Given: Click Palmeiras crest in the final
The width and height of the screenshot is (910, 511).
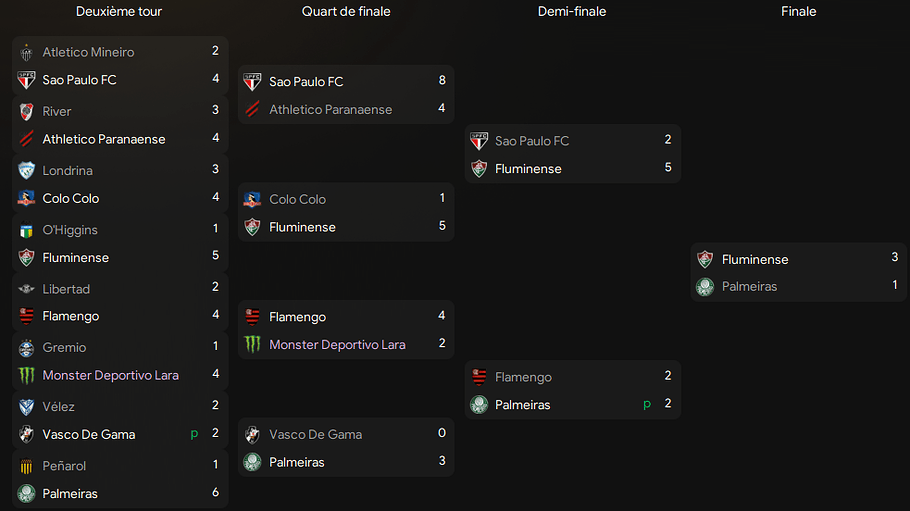Looking at the screenshot, I should (x=705, y=286).
